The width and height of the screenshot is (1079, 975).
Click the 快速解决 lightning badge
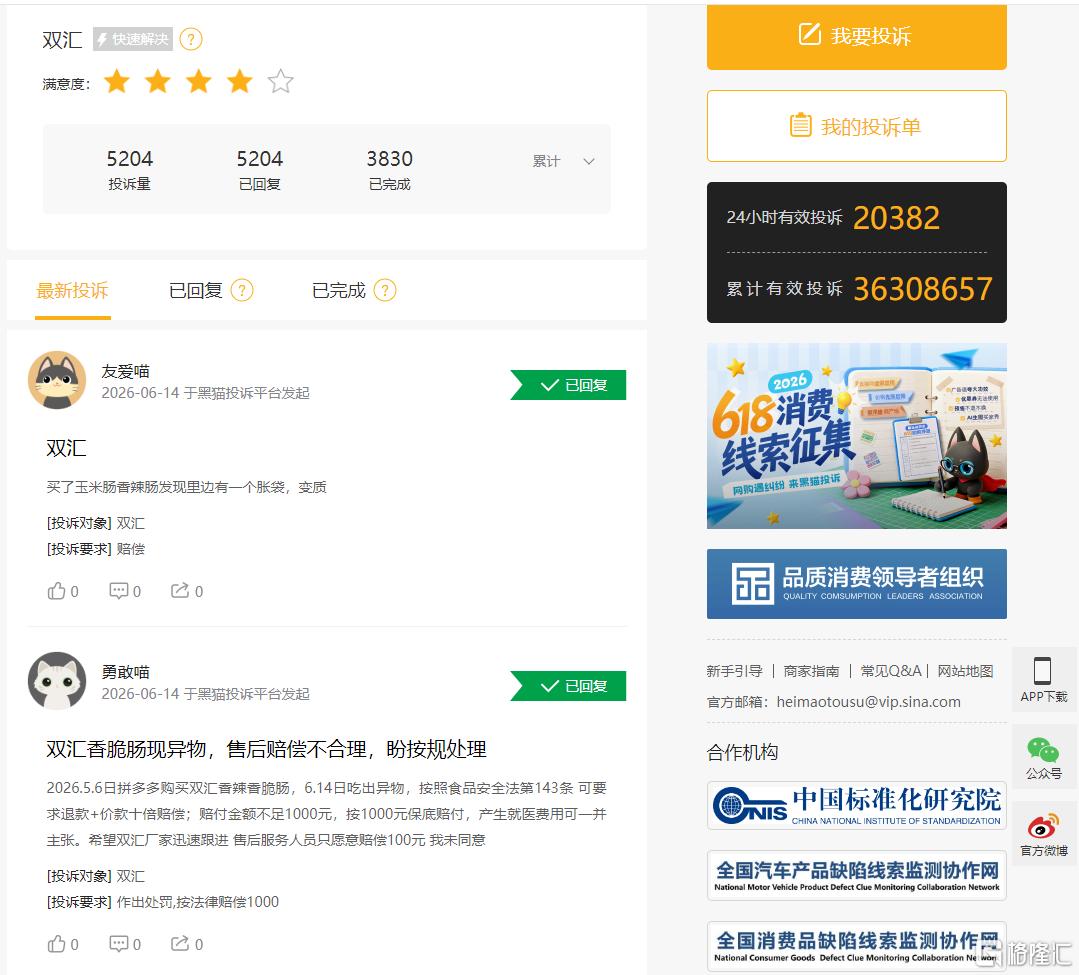(x=133, y=39)
